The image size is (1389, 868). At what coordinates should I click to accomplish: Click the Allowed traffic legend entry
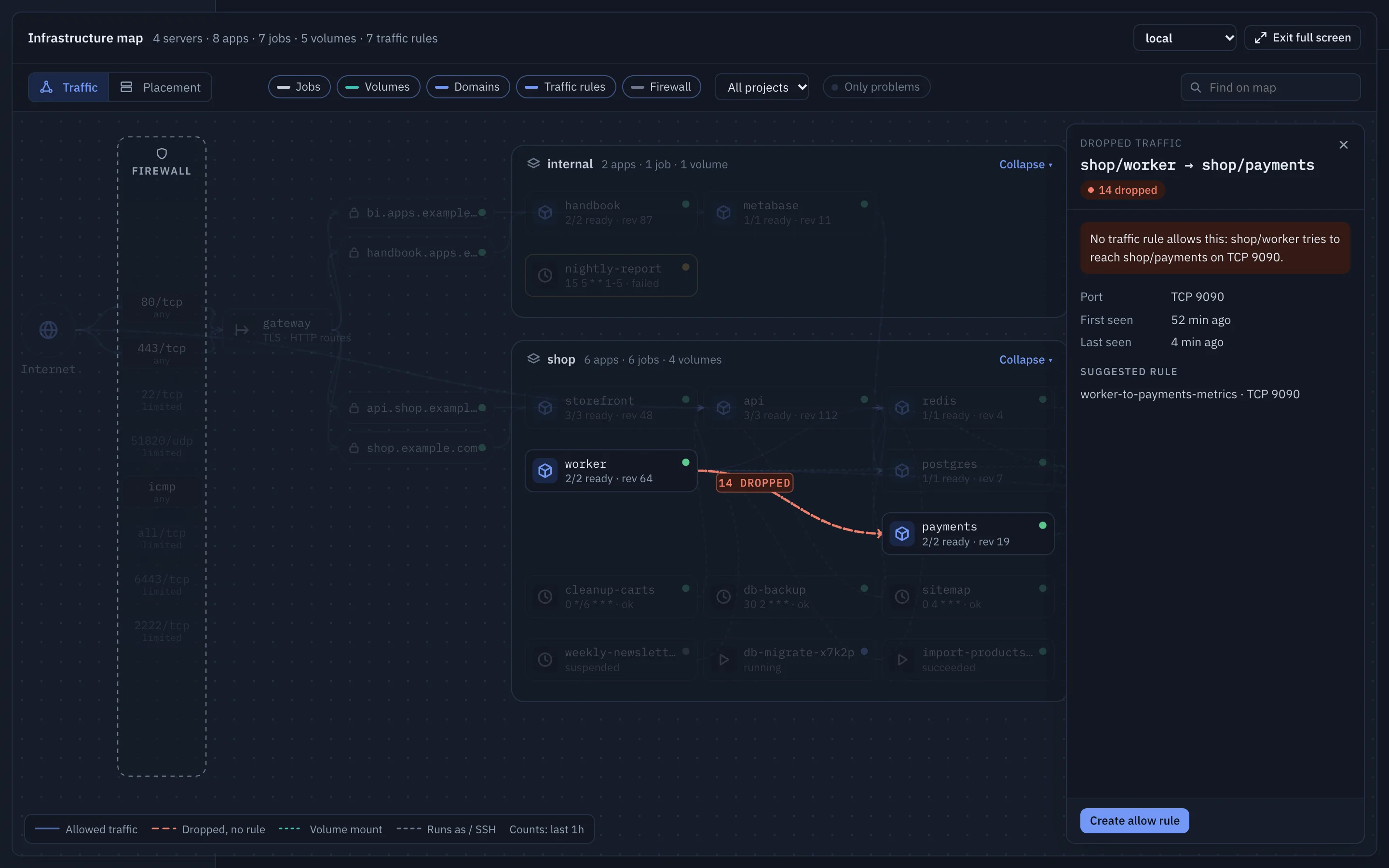pyautogui.click(x=86, y=829)
